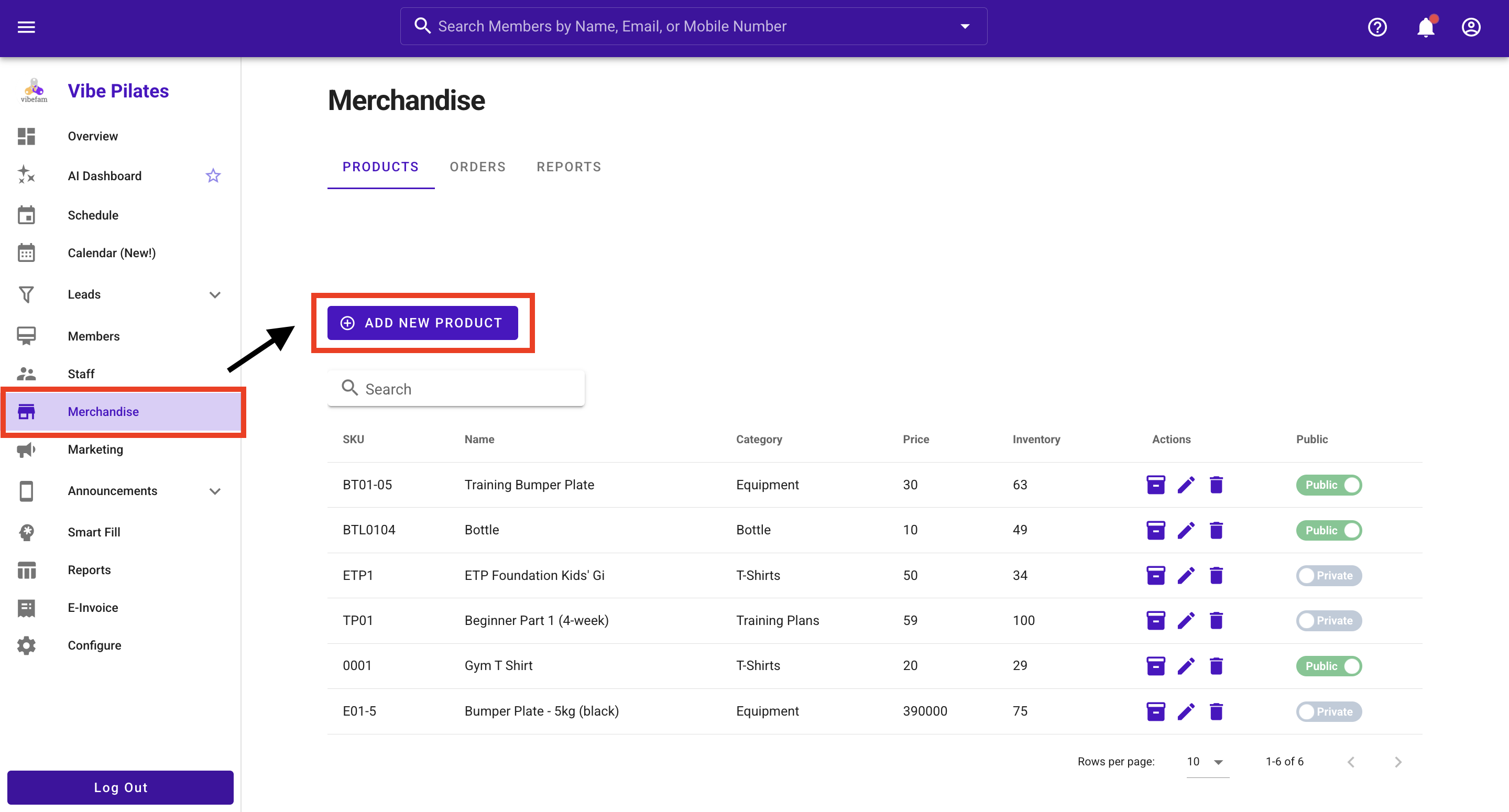Click the Log Out button
The height and width of the screenshot is (812, 1509).
pyautogui.click(x=120, y=787)
